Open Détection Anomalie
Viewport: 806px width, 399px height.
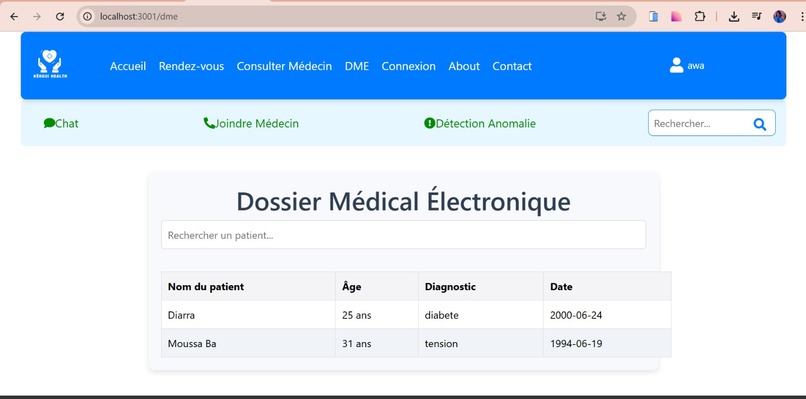pyautogui.click(x=486, y=124)
